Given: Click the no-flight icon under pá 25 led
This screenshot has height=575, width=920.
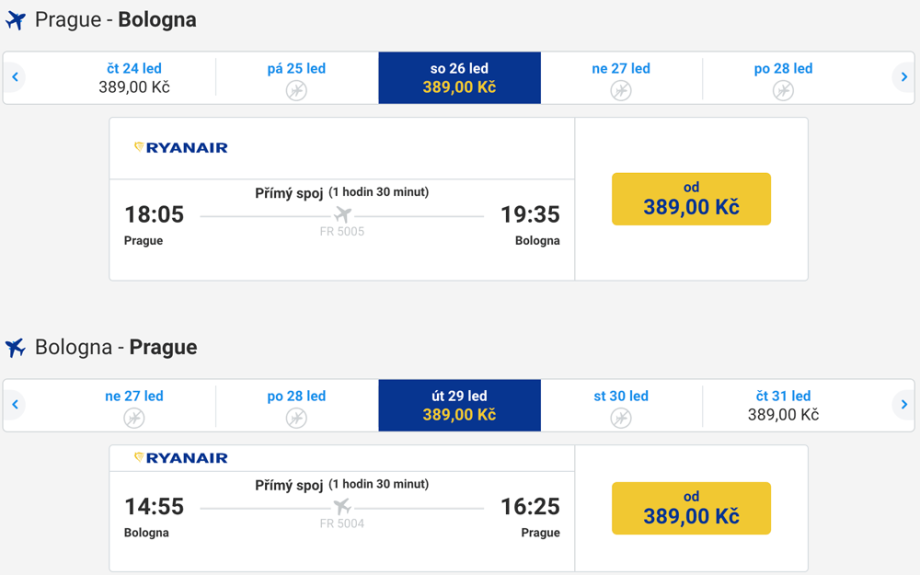Looking at the screenshot, I should click(x=296, y=90).
